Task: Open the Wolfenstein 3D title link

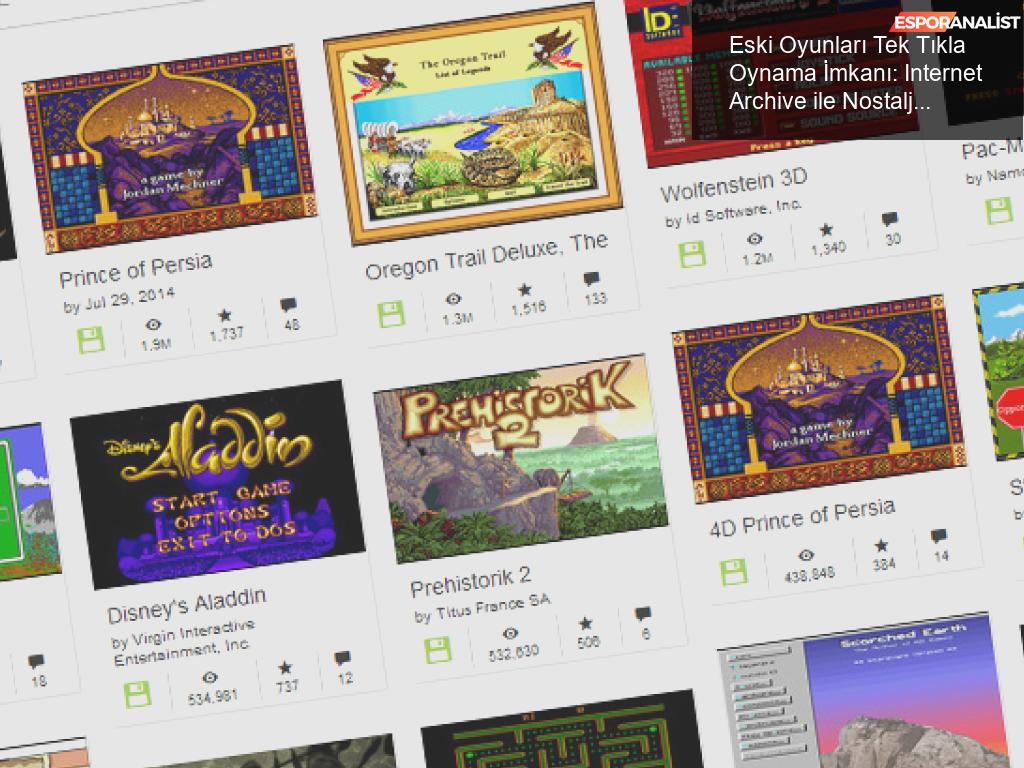Action: [x=734, y=184]
